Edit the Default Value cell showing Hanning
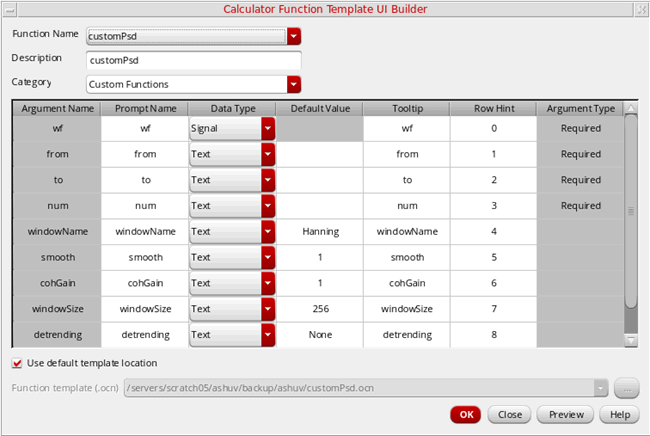Viewport: 650px width, 436px height. point(320,232)
